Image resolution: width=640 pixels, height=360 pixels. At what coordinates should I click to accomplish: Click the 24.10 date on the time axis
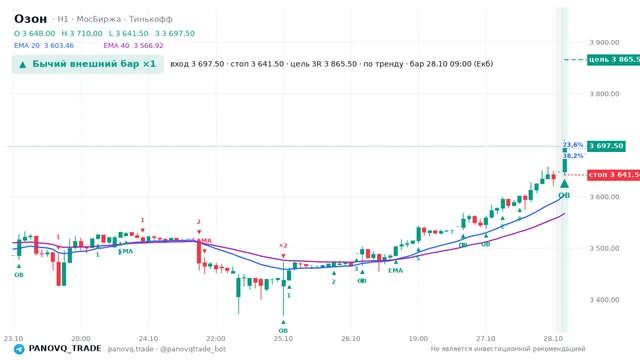tap(148, 339)
